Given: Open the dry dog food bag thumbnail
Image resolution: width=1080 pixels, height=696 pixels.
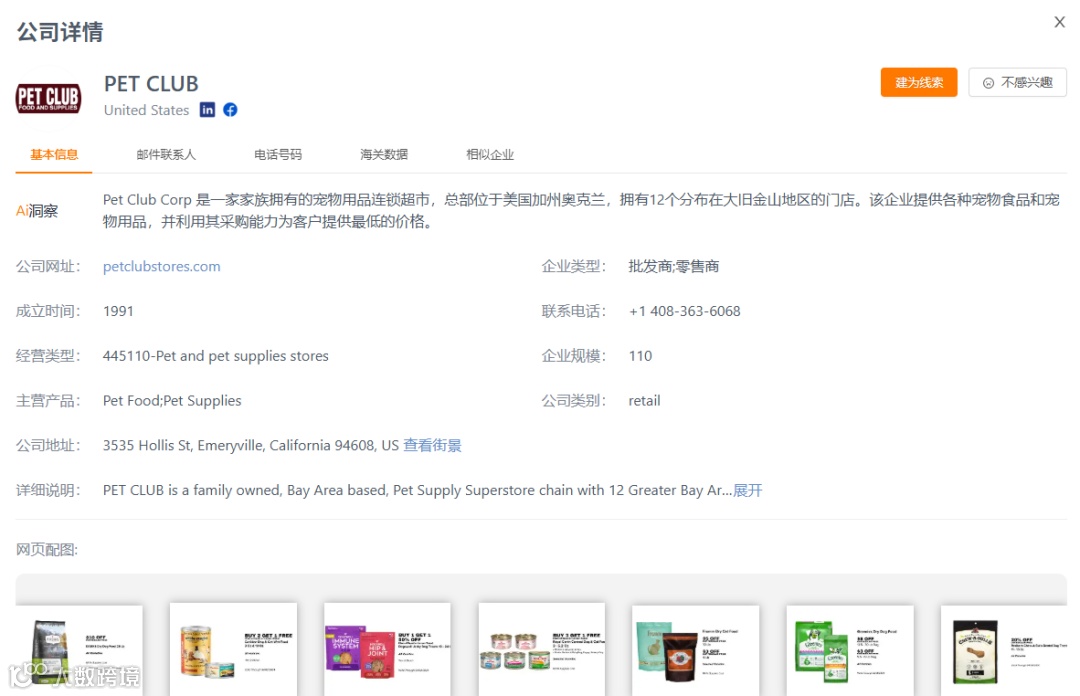Looking at the screenshot, I should coord(79,650).
